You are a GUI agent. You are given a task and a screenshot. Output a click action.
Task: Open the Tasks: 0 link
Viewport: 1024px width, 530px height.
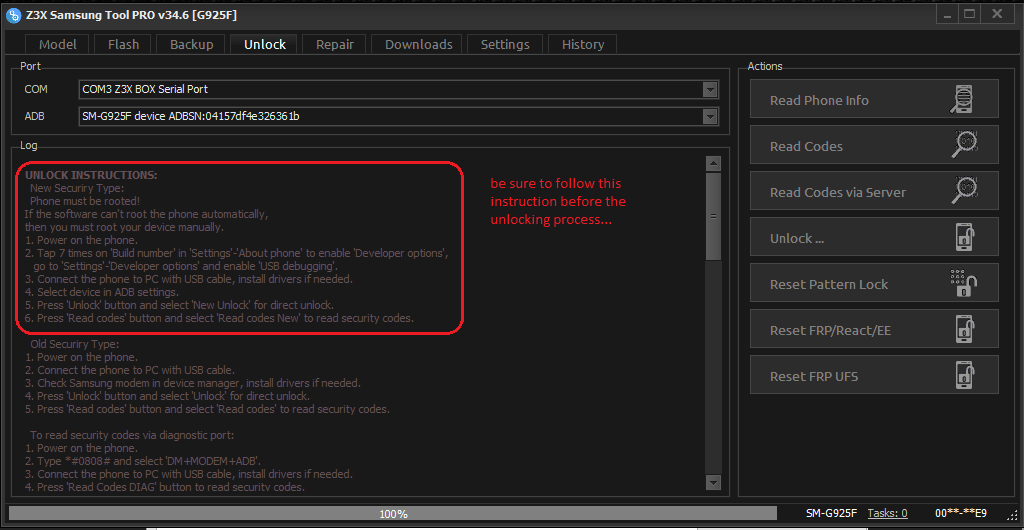(888, 513)
